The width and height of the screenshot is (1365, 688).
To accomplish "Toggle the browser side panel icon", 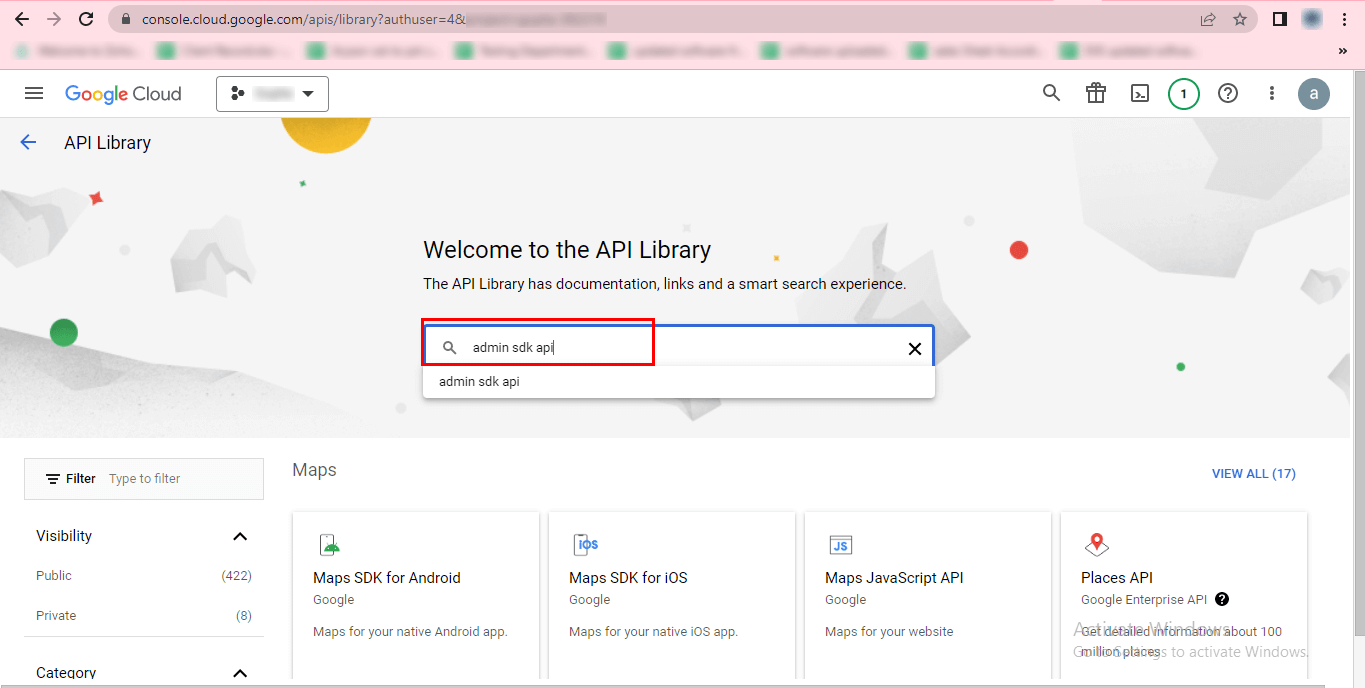I will (1279, 19).
